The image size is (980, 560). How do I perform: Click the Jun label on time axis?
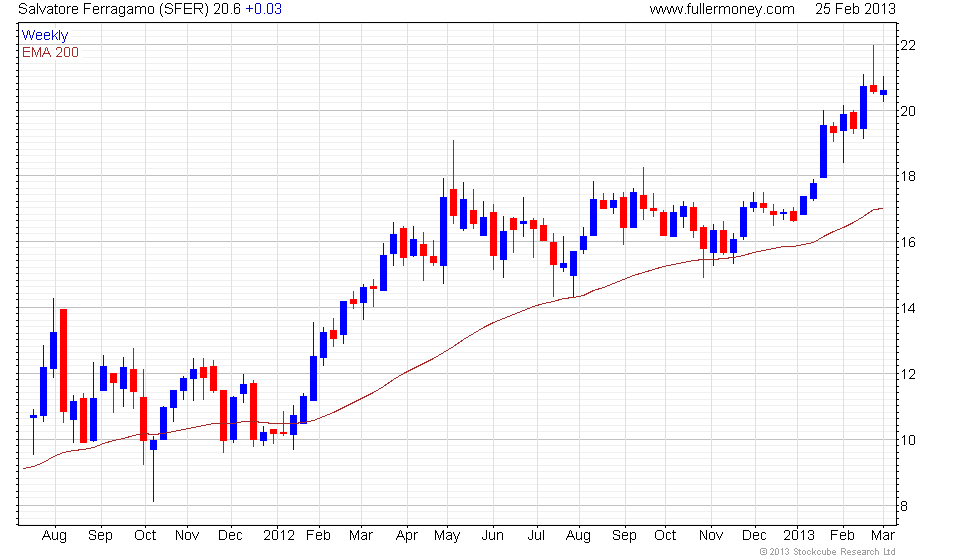tap(492, 536)
